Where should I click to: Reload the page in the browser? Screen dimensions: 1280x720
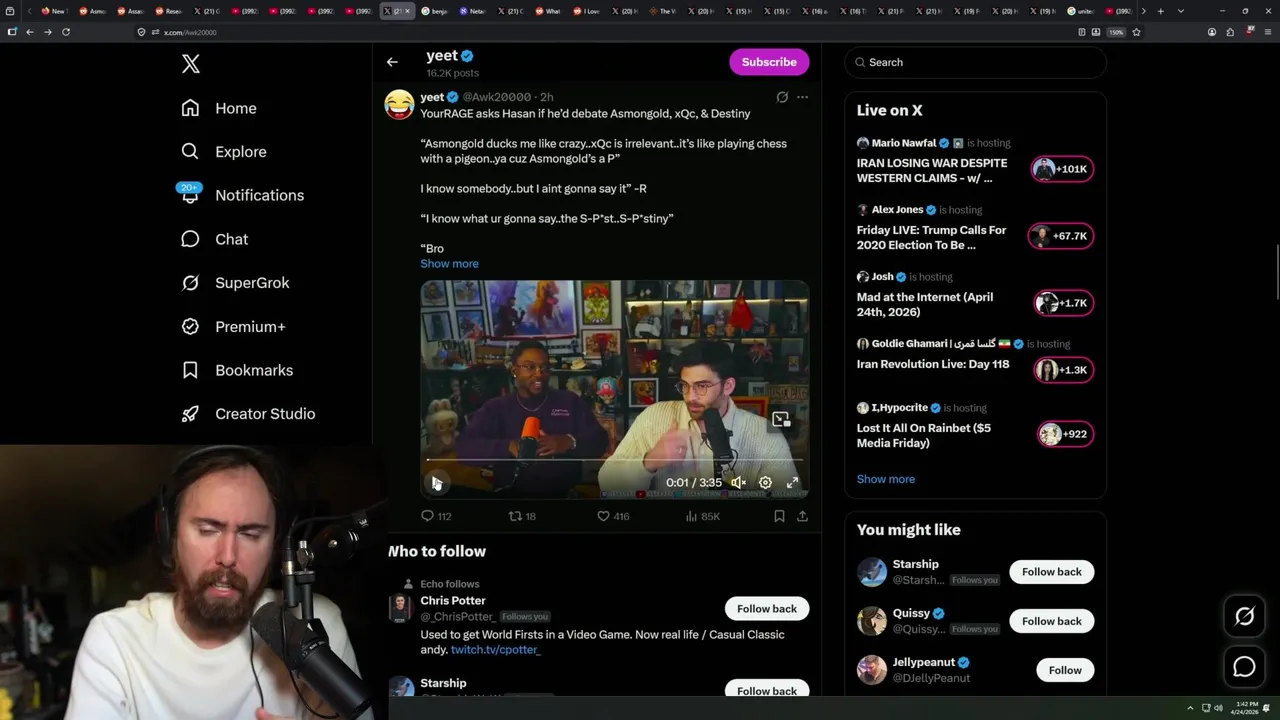point(66,32)
